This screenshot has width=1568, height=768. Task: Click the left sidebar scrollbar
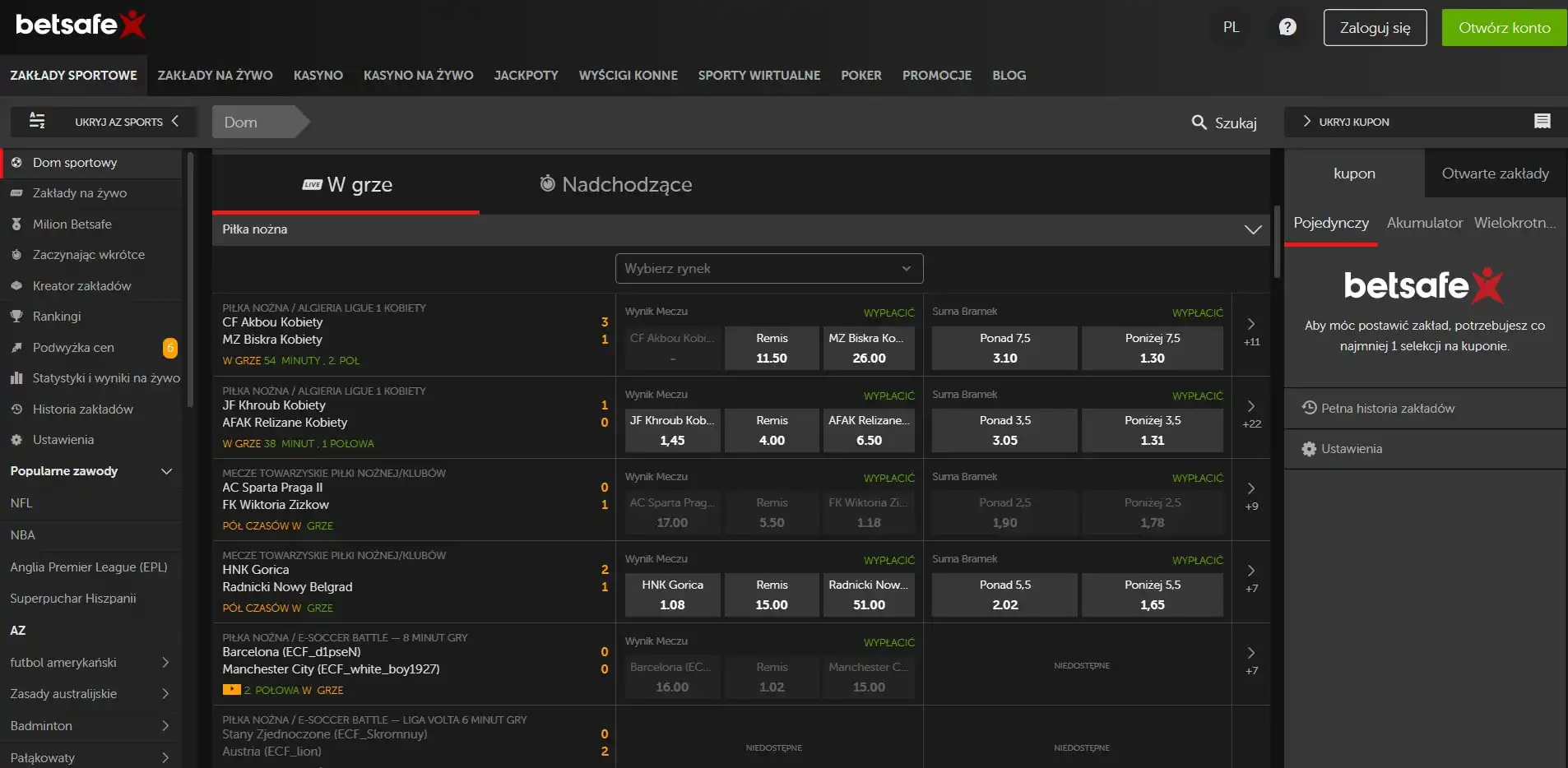(190, 280)
